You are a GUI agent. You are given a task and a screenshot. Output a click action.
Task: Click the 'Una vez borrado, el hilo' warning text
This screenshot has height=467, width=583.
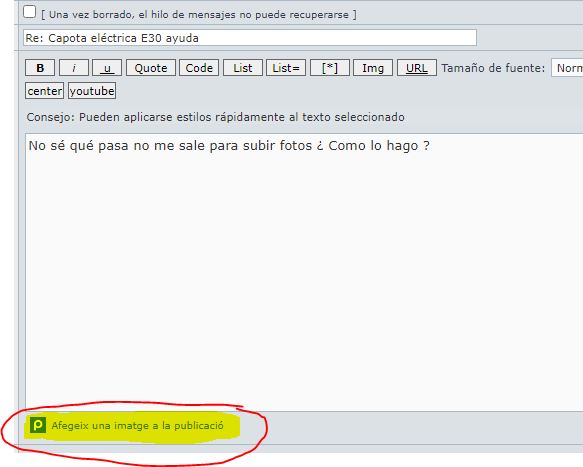point(199,15)
